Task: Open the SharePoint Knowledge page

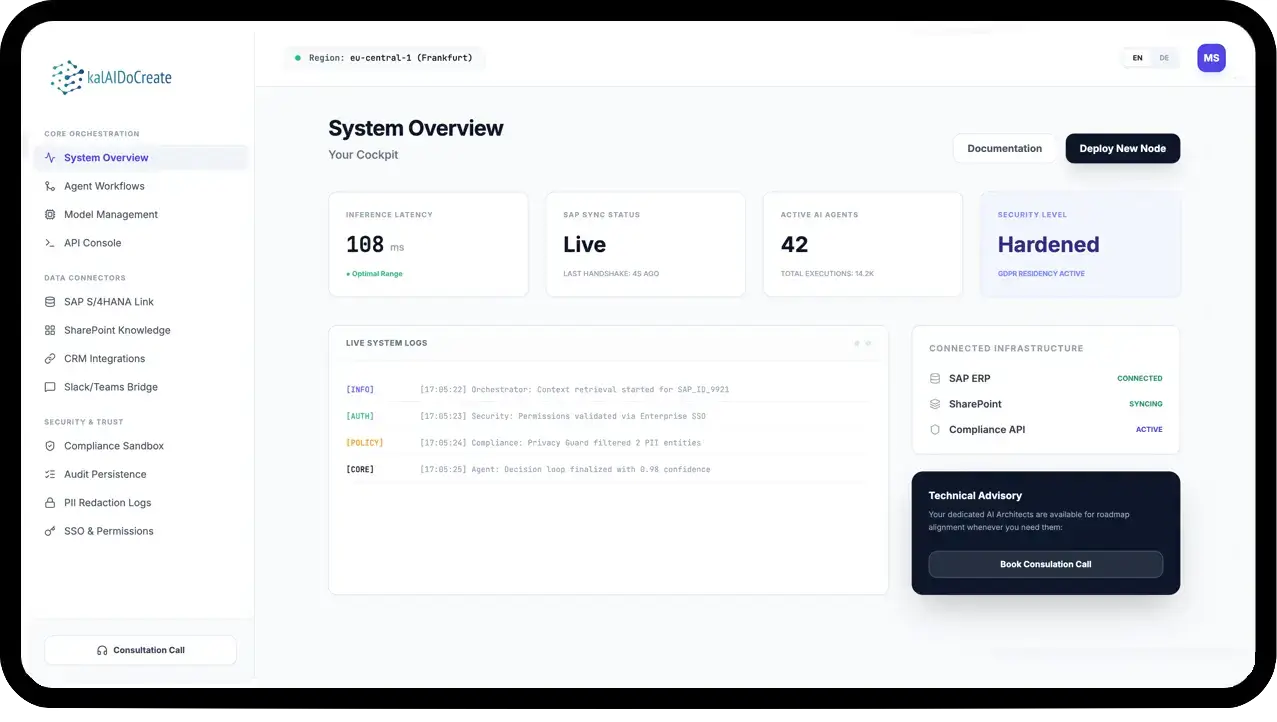Action: point(117,330)
